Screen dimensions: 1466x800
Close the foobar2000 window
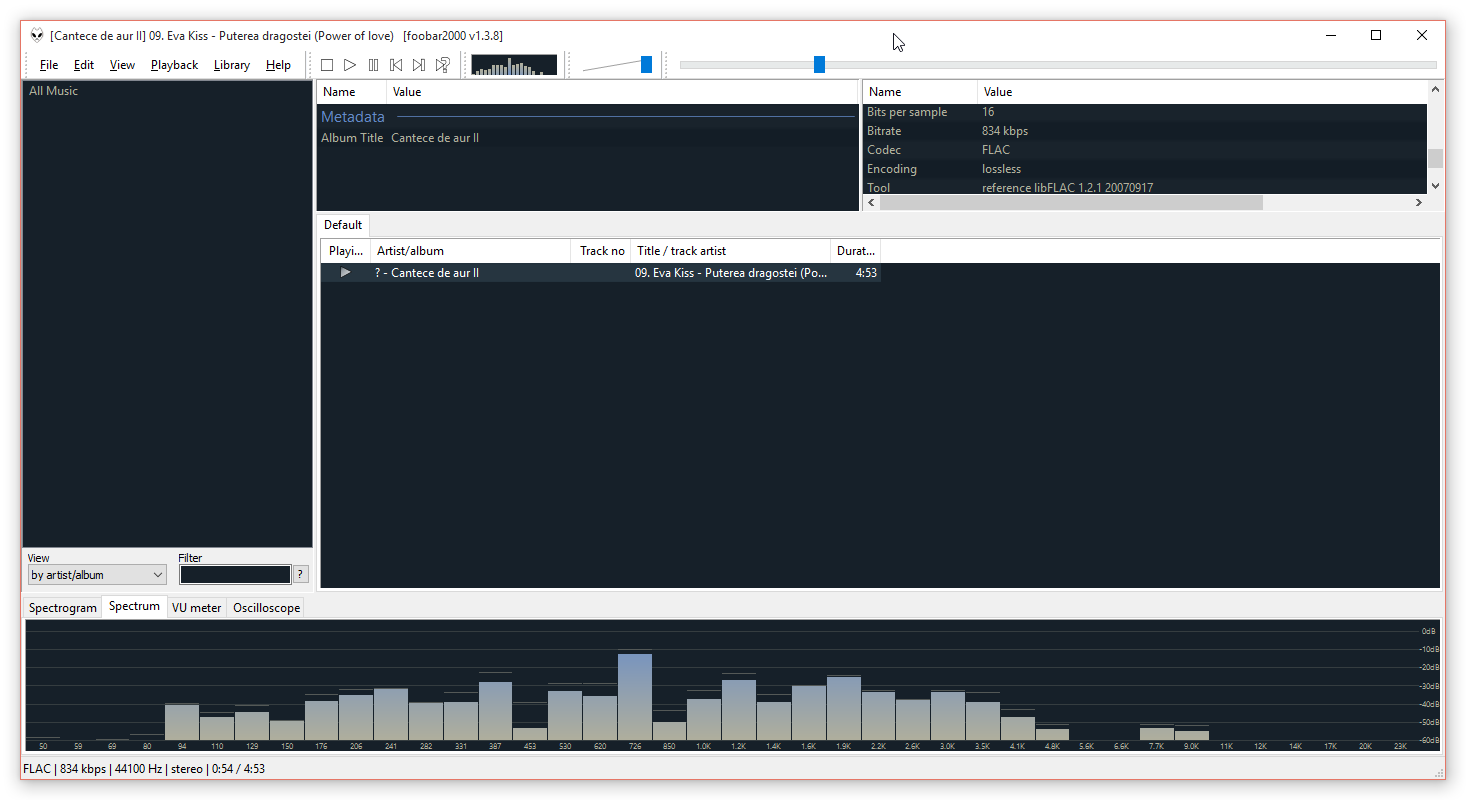(1422, 35)
